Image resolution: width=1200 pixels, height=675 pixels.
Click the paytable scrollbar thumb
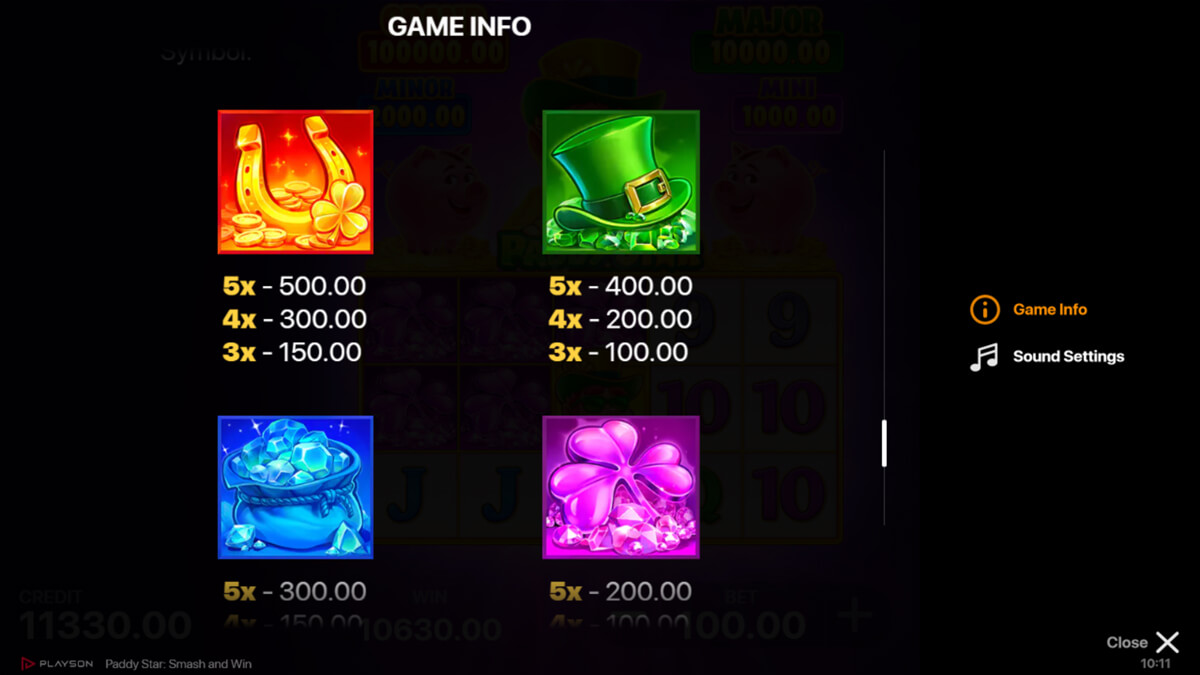coord(884,443)
